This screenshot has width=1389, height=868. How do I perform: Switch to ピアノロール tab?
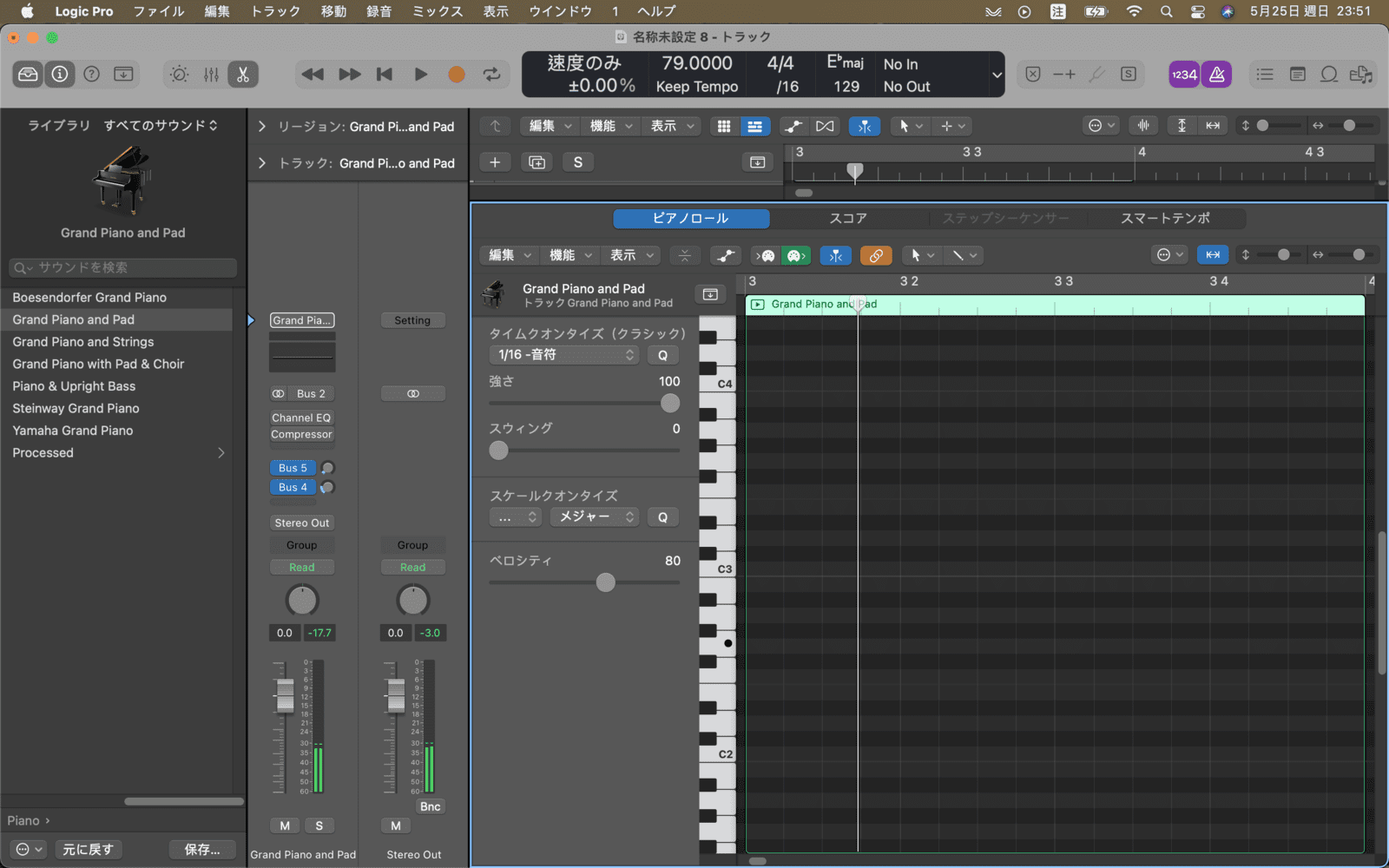tap(691, 219)
